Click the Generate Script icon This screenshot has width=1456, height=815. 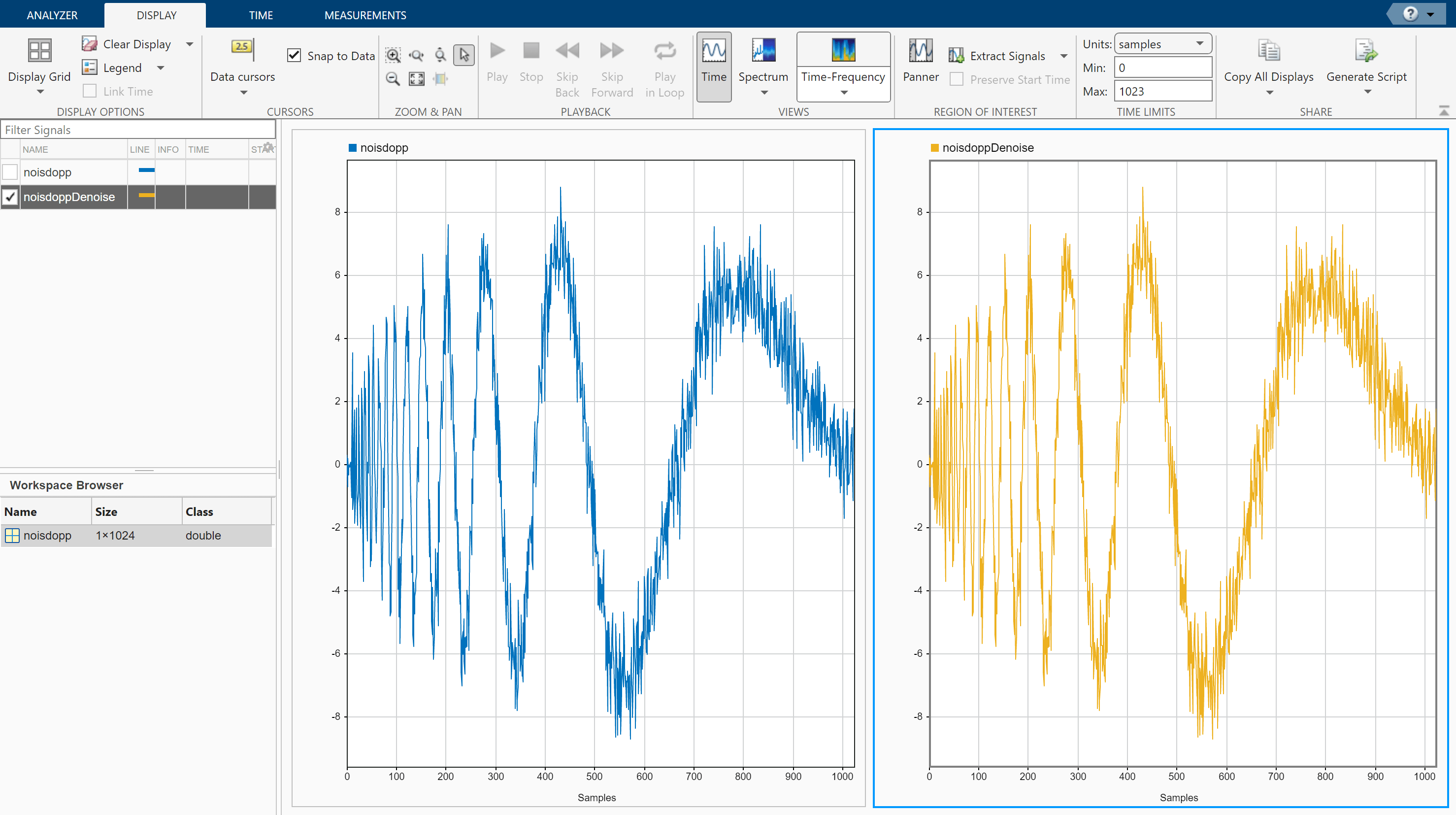1365,51
